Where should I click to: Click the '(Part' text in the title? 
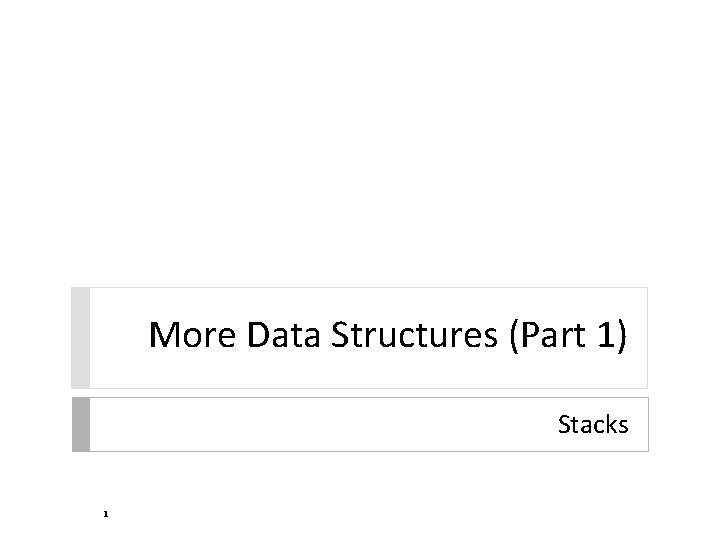pyautogui.click(x=547, y=336)
